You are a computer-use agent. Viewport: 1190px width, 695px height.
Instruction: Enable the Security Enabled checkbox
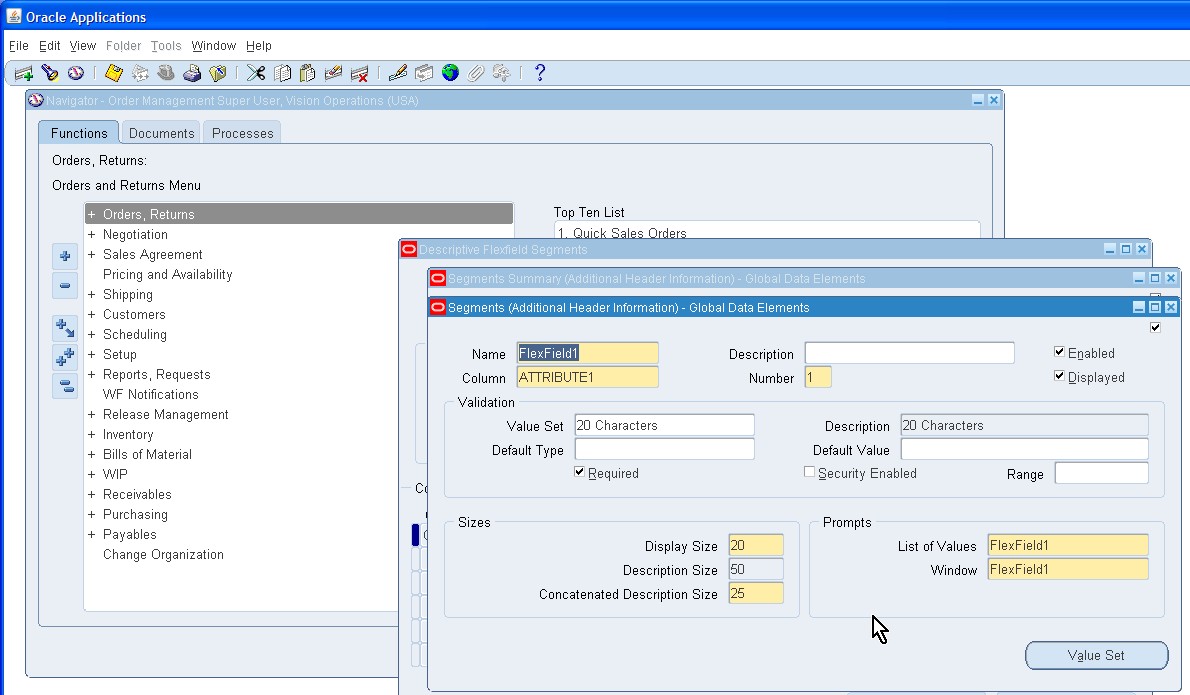click(x=809, y=472)
